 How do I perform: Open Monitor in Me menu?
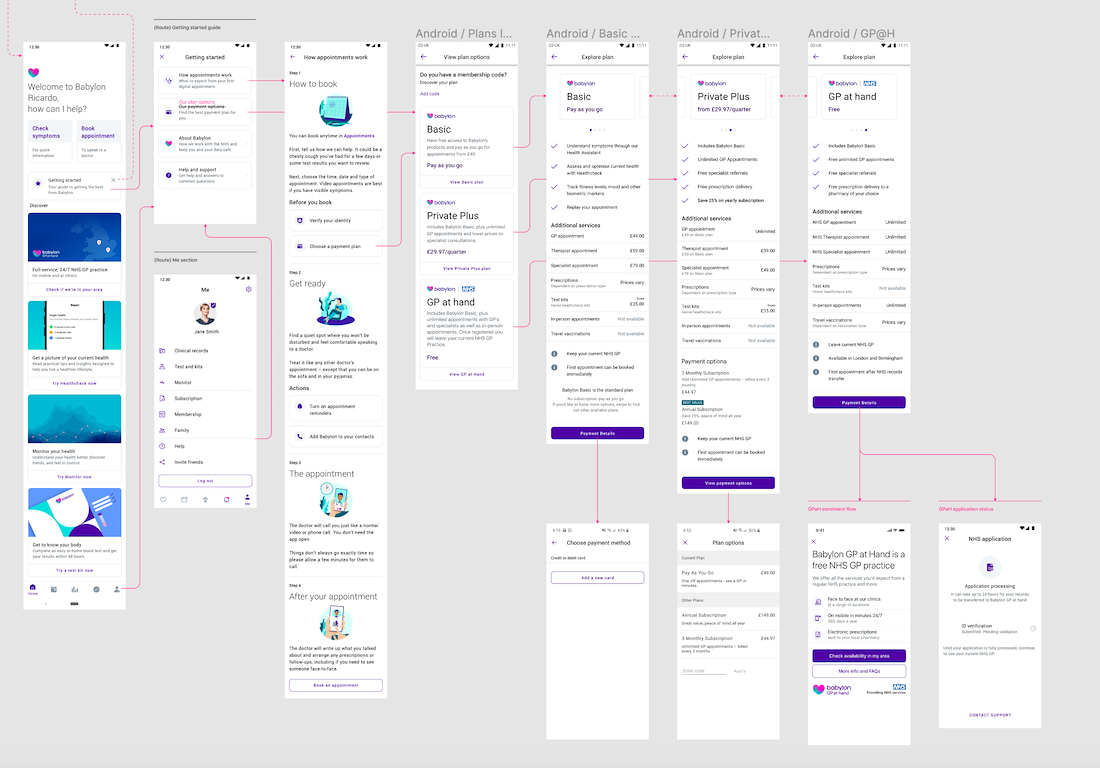[x=205, y=382]
